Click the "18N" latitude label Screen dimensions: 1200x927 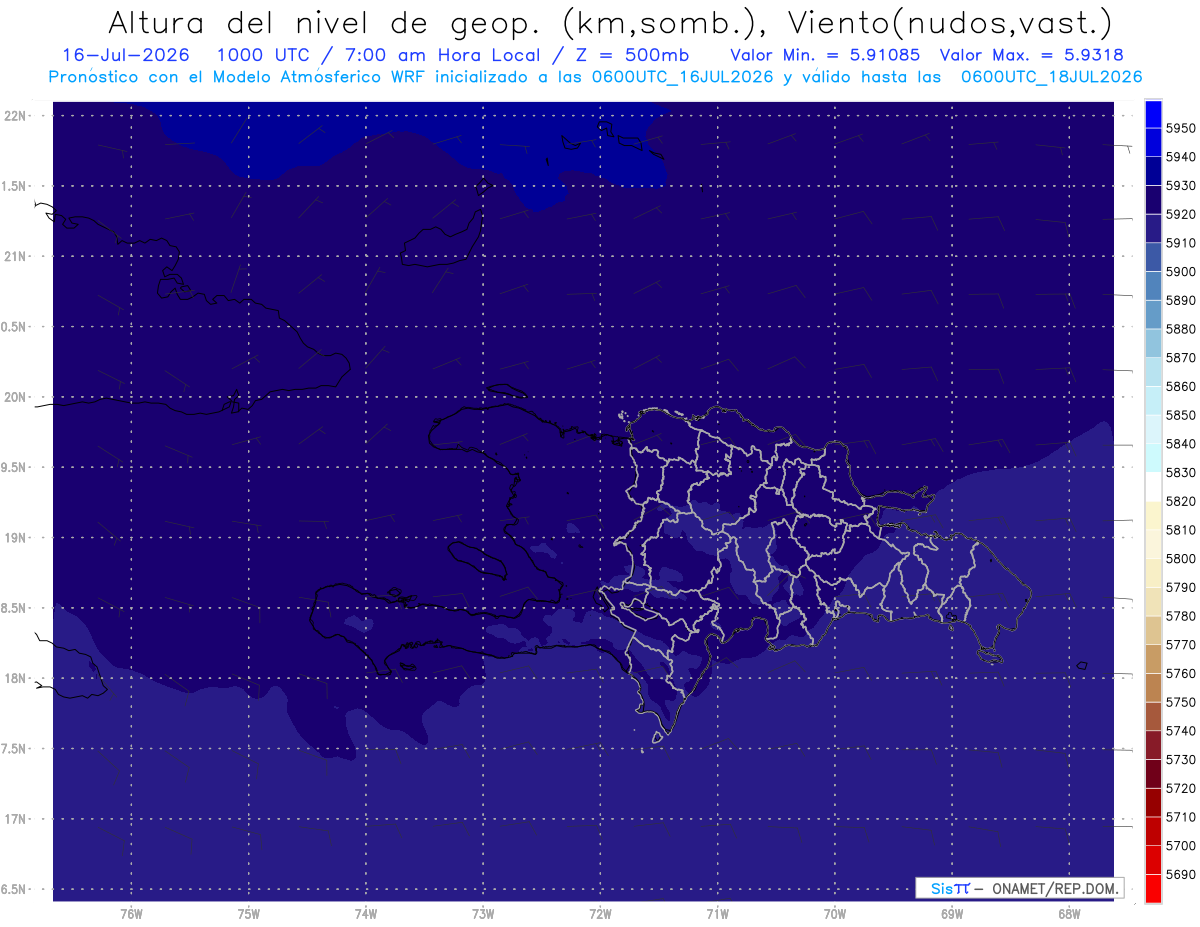tap(17, 678)
